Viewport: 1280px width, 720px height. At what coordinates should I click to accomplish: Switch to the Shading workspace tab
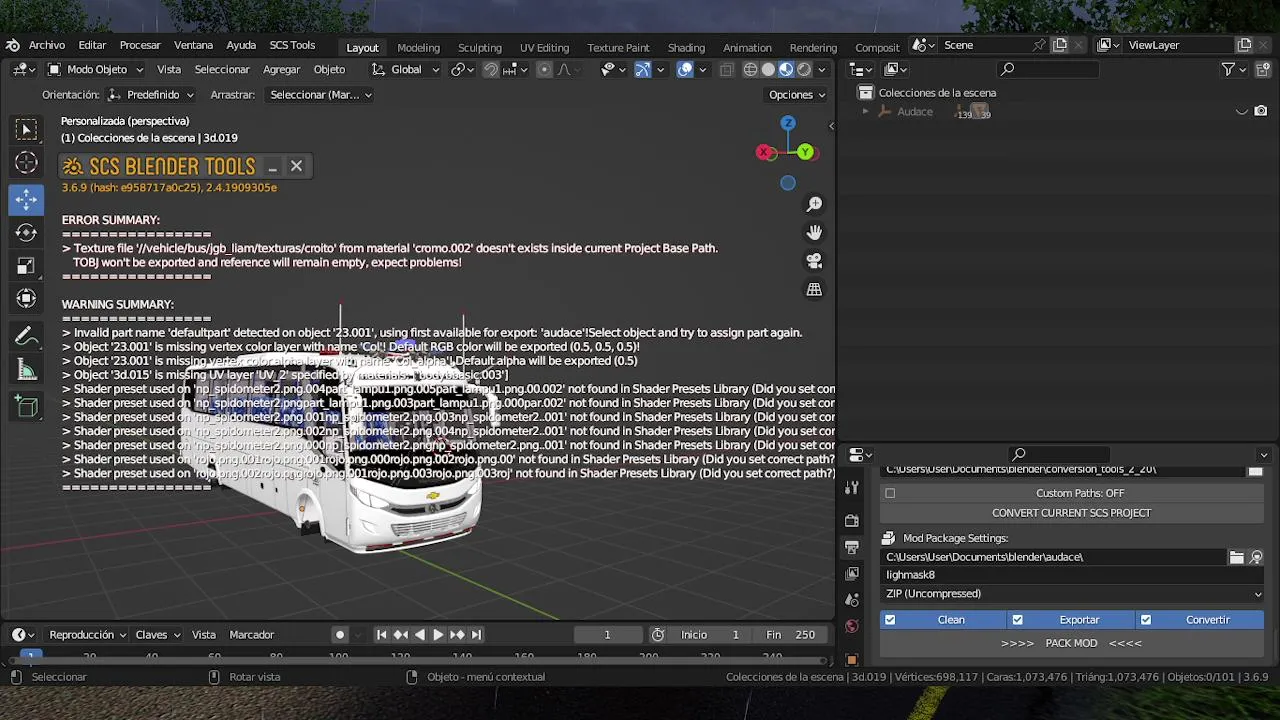tap(686, 47)
